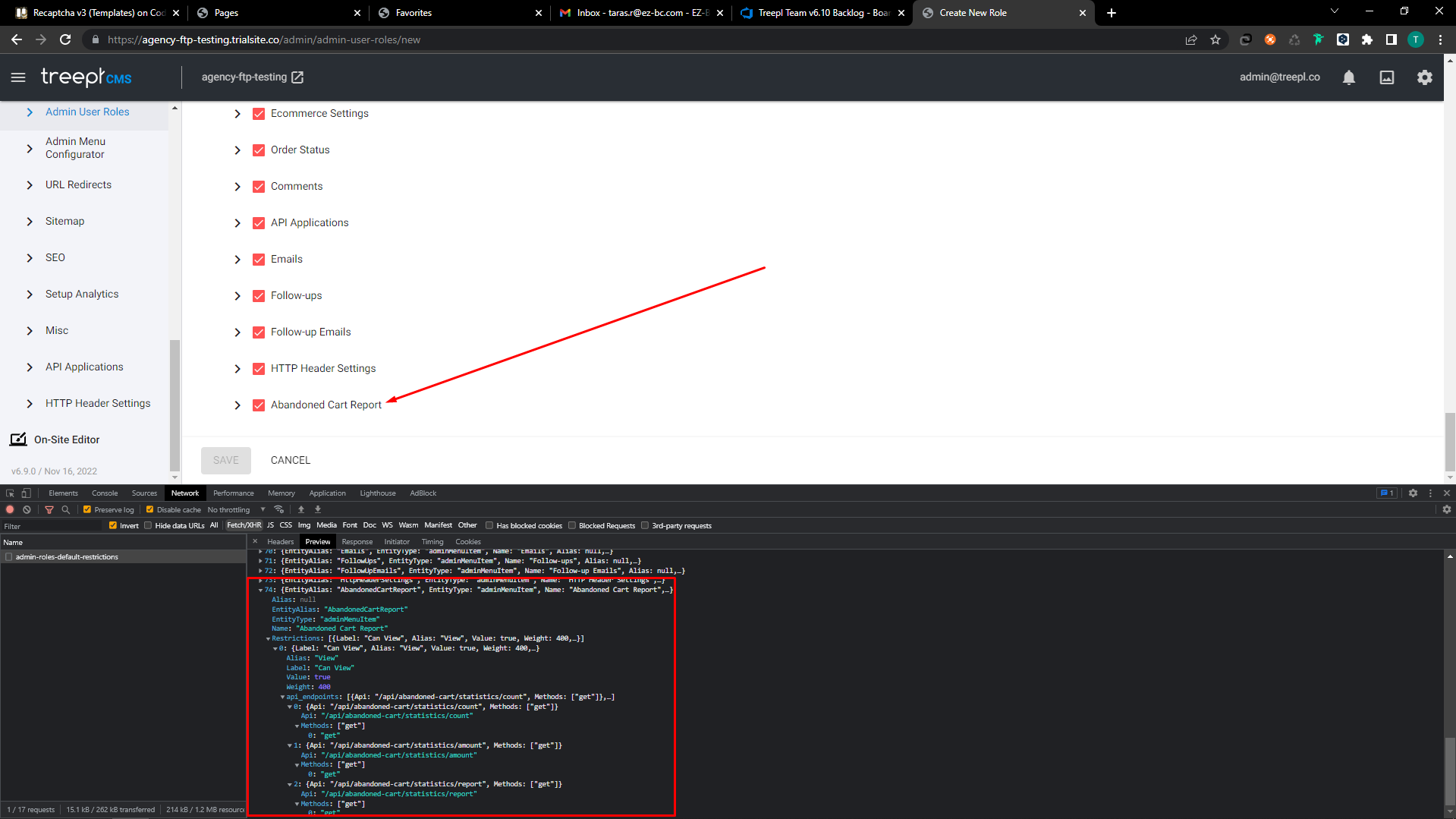The height and width of the screenshot is (819, 1456).
Task: Switch to DevTools Console tab
Action: [x=105, y=493]
